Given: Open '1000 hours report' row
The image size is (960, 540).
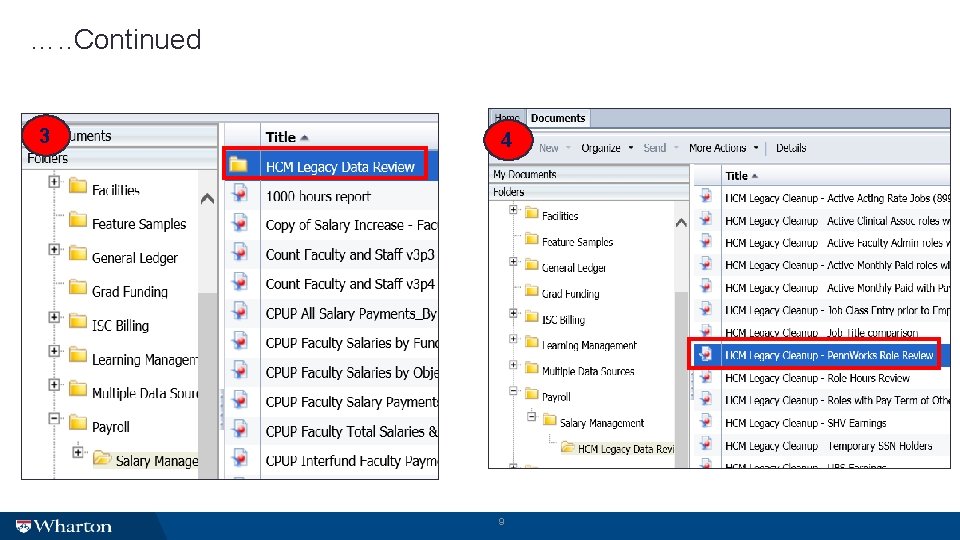Looking at the screenshot, I should (331, 196).
